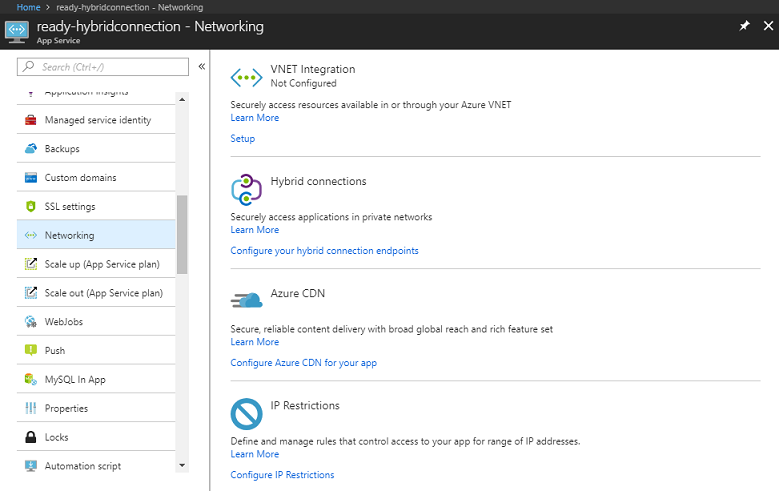Image resolution: width=779 pixels, height=491 pixels.
Task: Click the Custom domains icon
Action: pos(31,177)
